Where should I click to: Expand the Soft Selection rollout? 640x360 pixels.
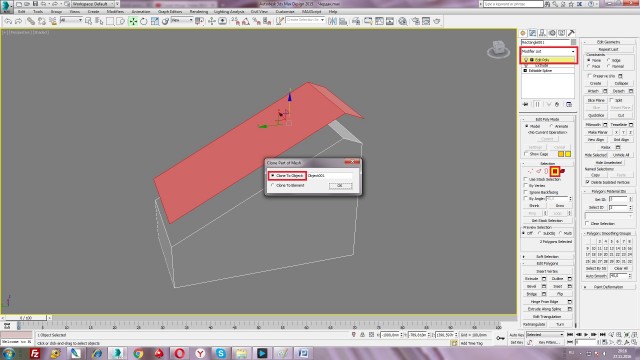(547, 257)
